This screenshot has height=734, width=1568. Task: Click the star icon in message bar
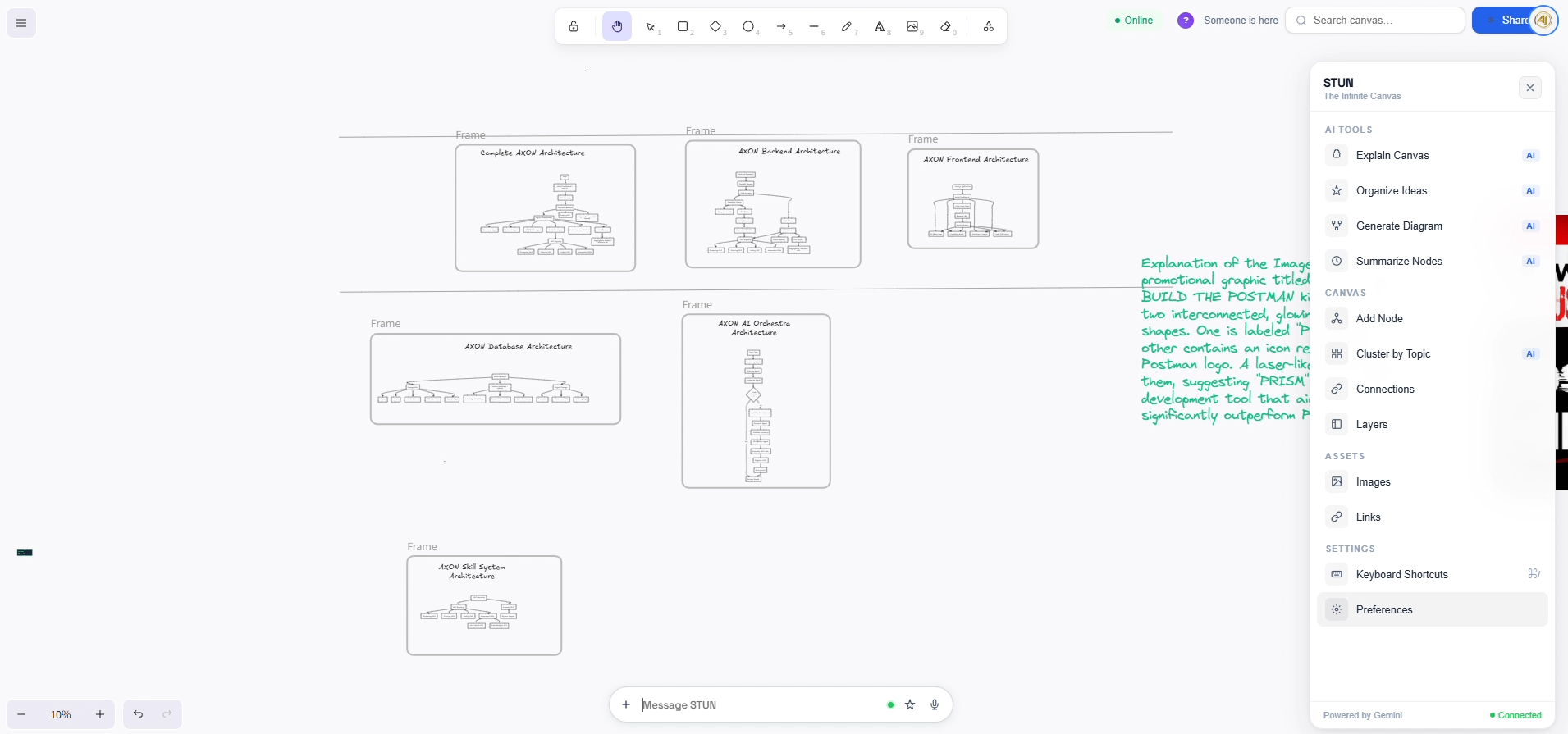coord(910,704)
